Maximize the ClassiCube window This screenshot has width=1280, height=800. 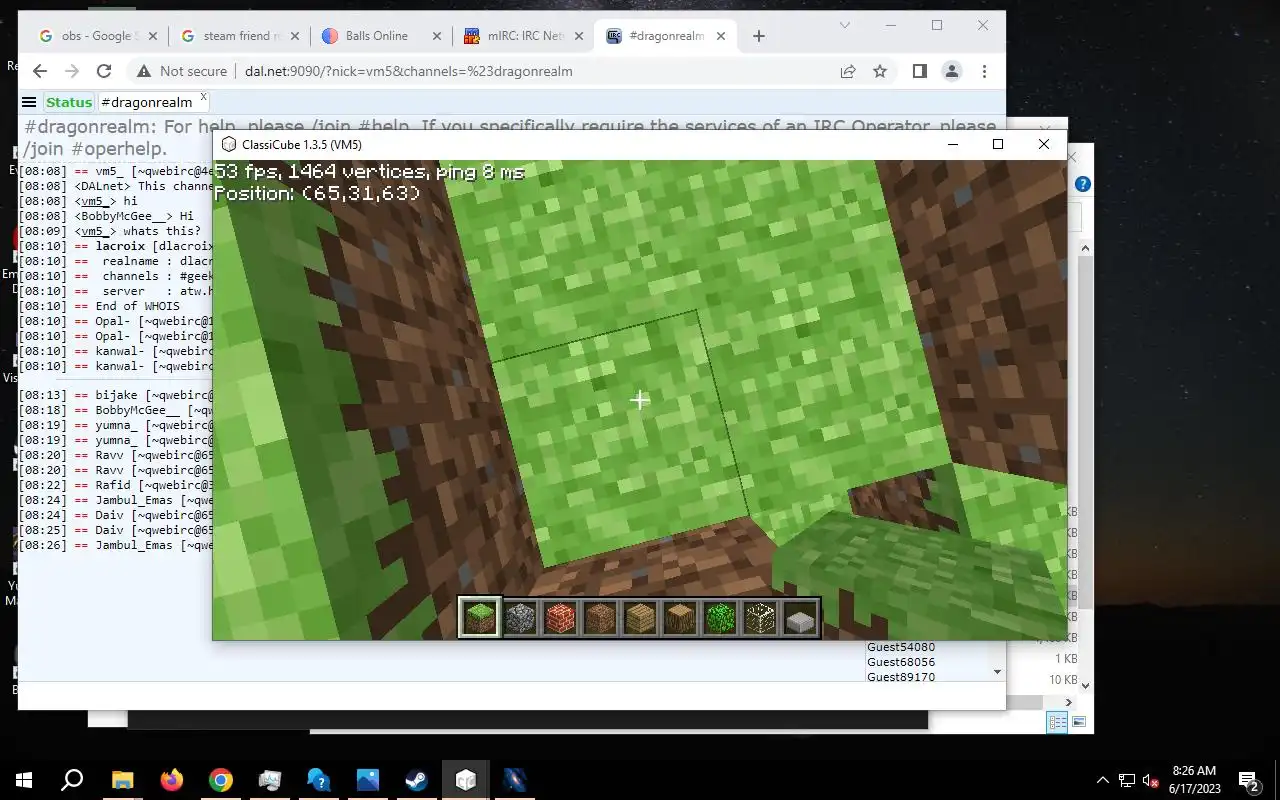[997, 145]
